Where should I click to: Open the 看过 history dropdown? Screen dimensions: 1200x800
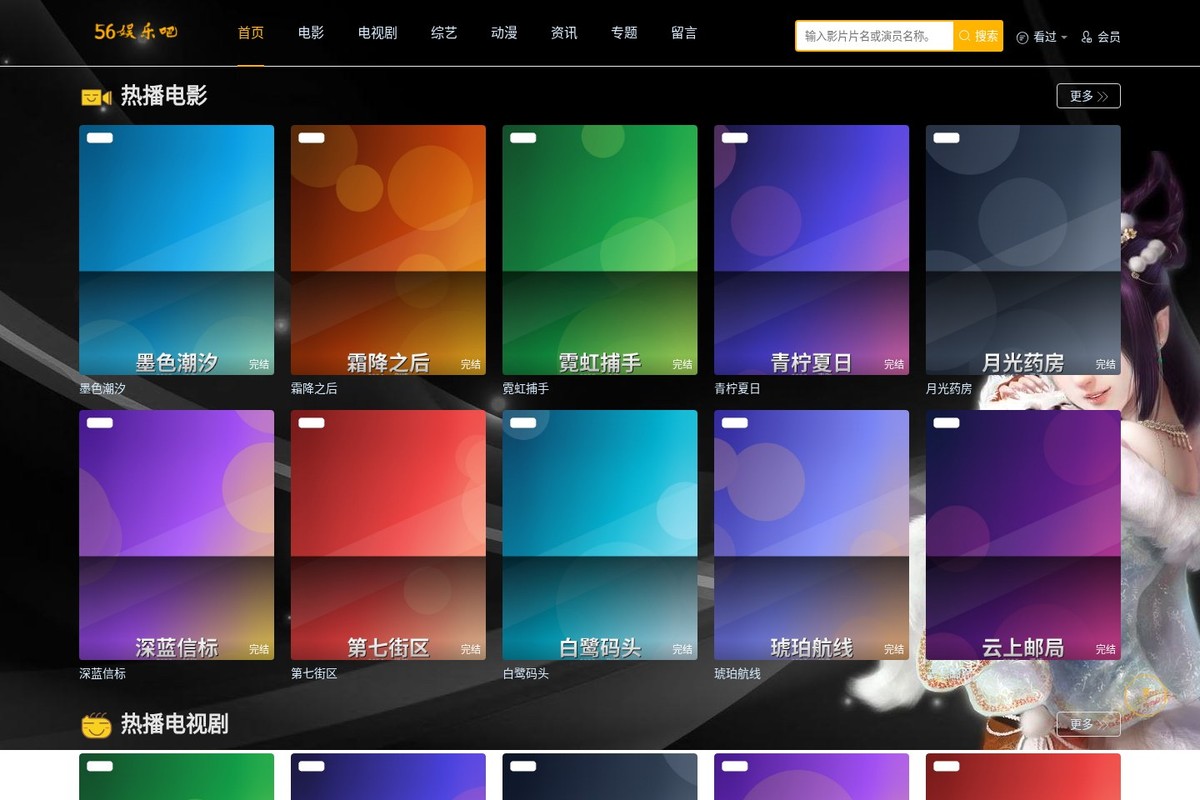coord(1041,37)
